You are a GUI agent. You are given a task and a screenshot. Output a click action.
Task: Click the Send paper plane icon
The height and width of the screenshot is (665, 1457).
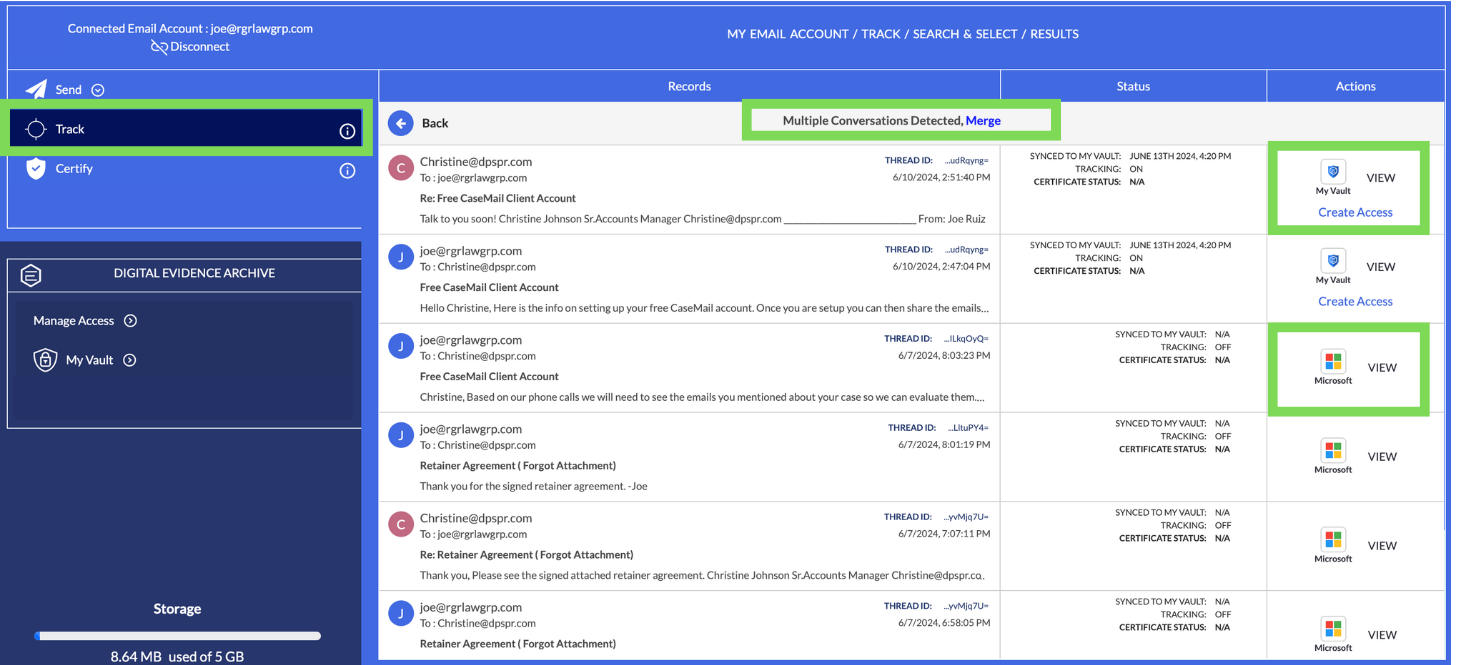click(36, 89)
